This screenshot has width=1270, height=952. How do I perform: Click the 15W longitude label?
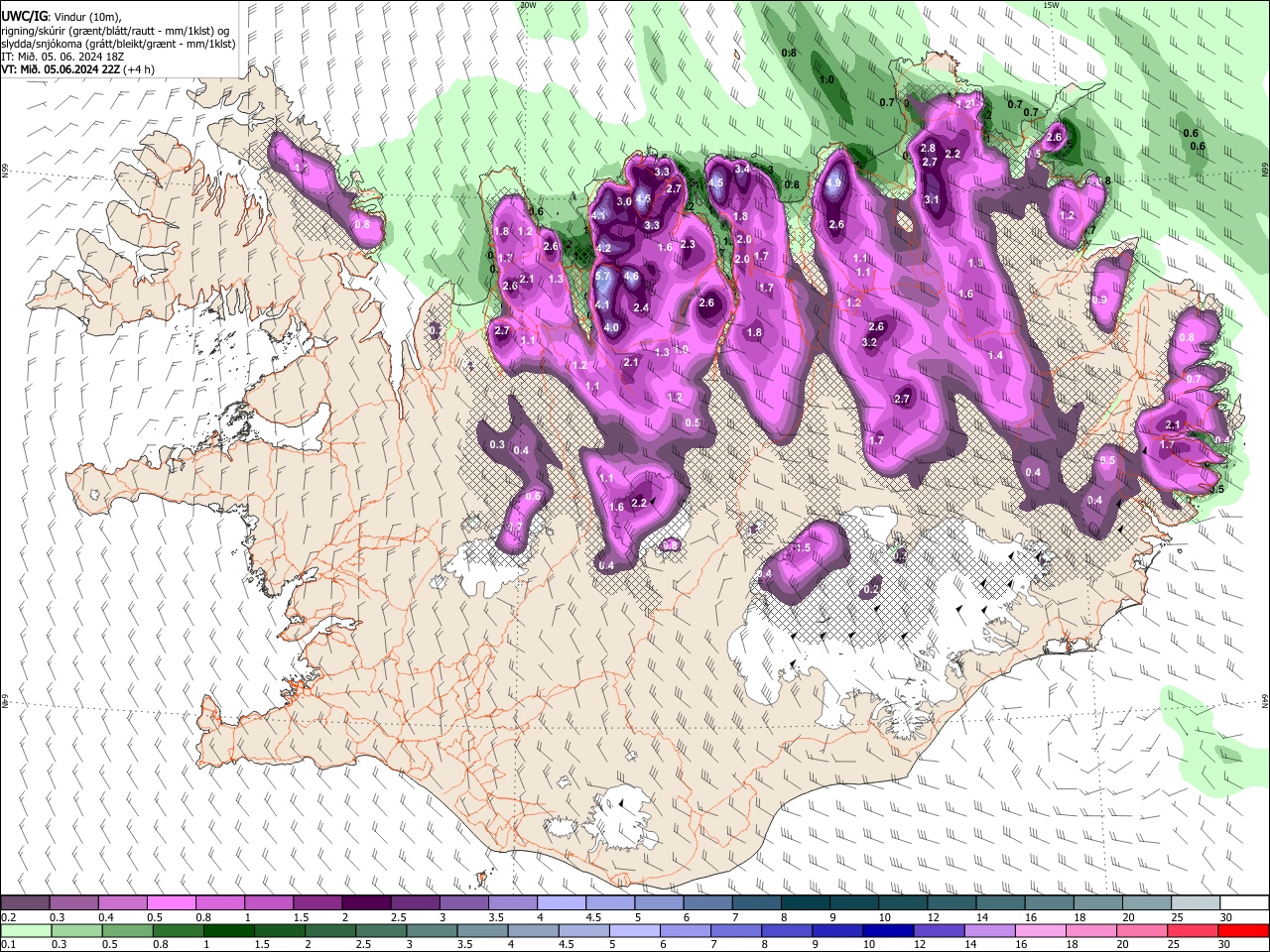[x=1050, y=5]
